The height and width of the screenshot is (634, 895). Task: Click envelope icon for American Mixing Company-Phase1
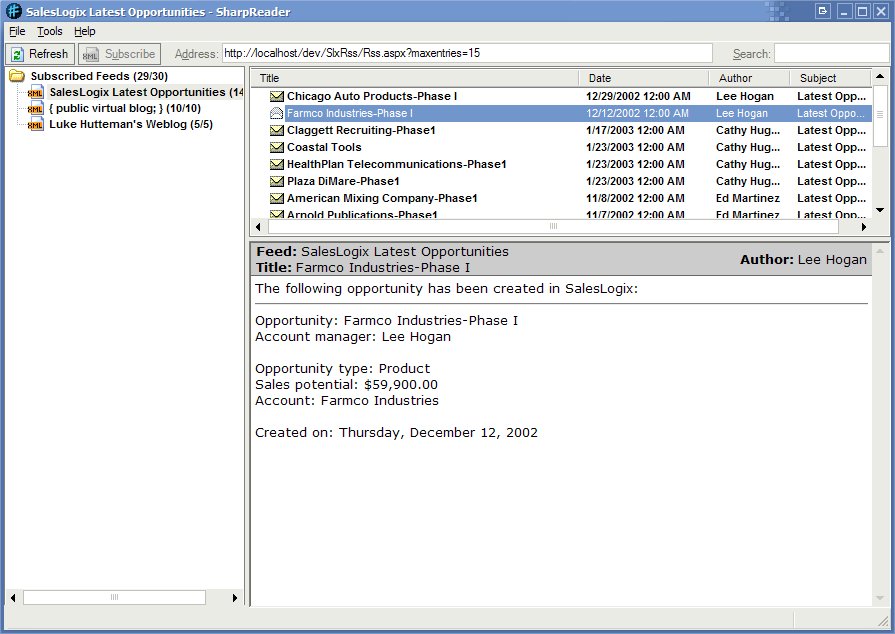coord(277,199)
